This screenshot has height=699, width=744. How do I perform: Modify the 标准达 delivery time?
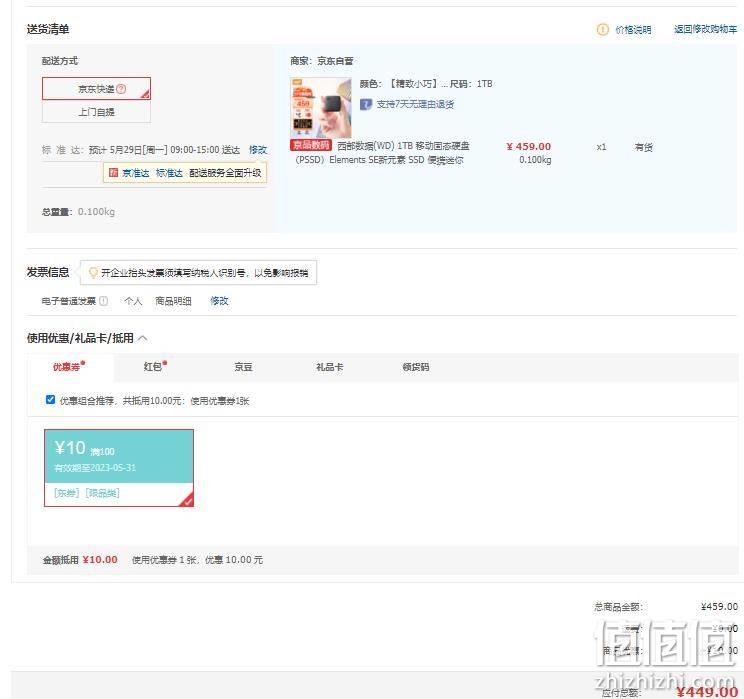258,150
